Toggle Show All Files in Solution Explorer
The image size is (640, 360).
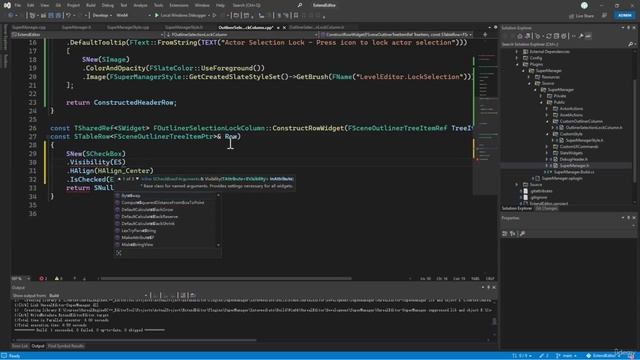pos(564,36)
